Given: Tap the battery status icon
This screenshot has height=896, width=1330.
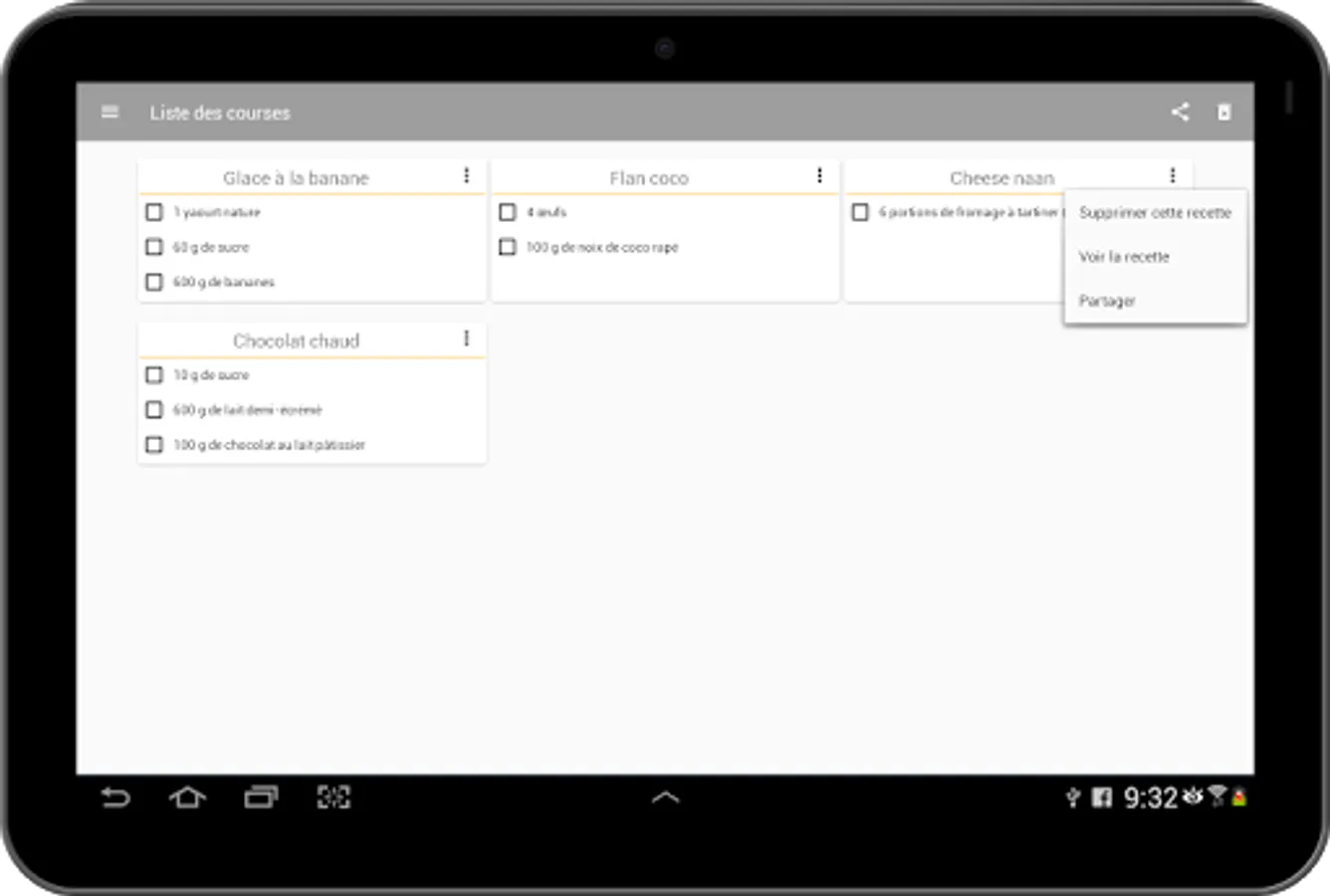Looking at the screenshot, I should pyautogui.click(x=1239, y=797).
